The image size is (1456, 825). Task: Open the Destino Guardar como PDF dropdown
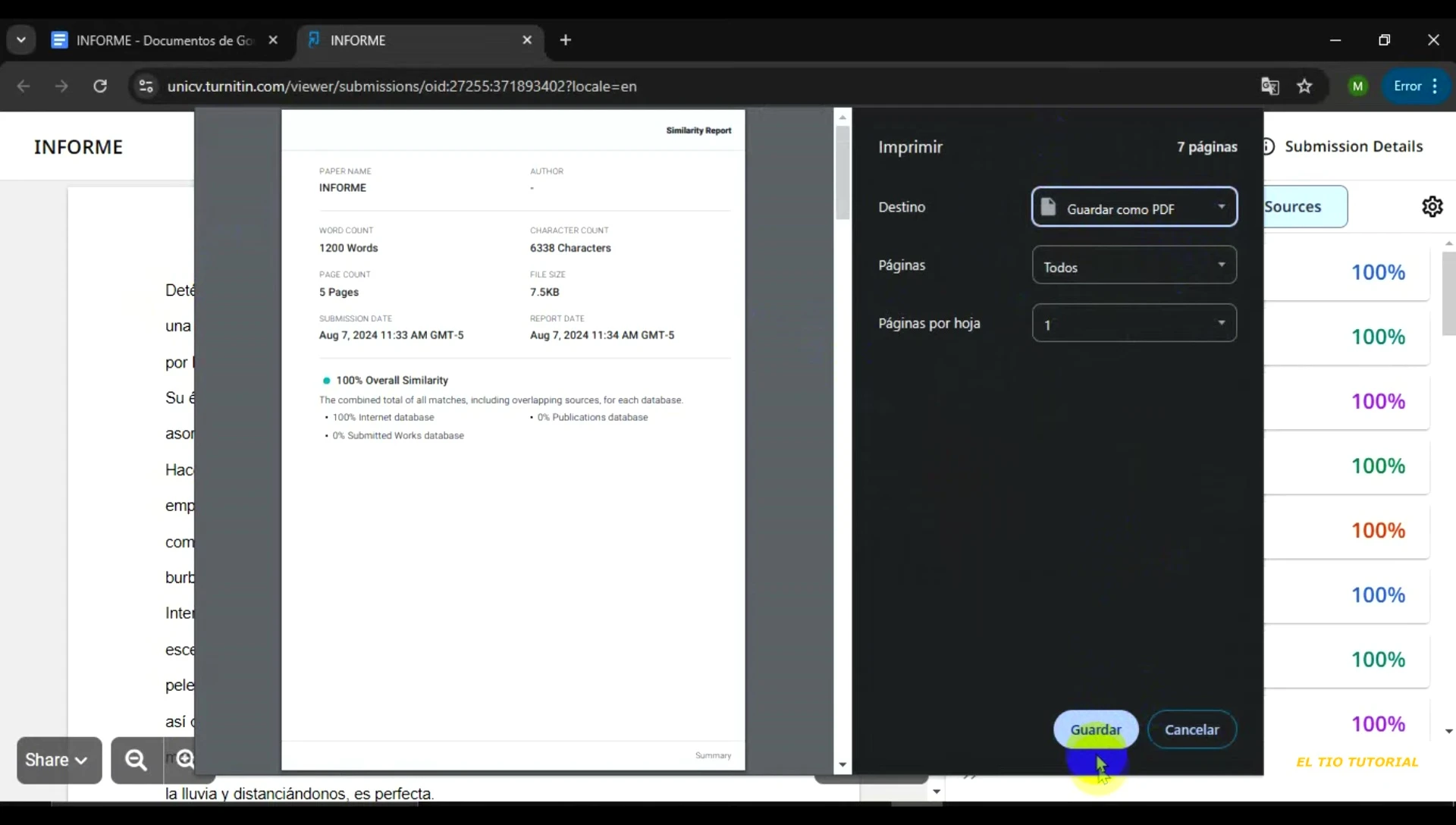click(x=1134, y=207)
